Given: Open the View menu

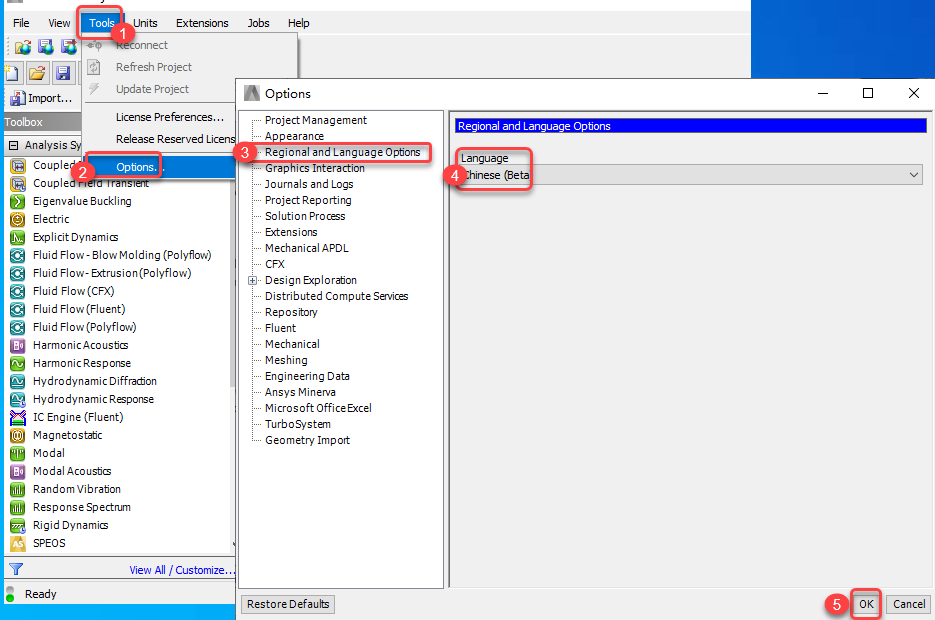Looking at the screenshot, I should point(59,23).
